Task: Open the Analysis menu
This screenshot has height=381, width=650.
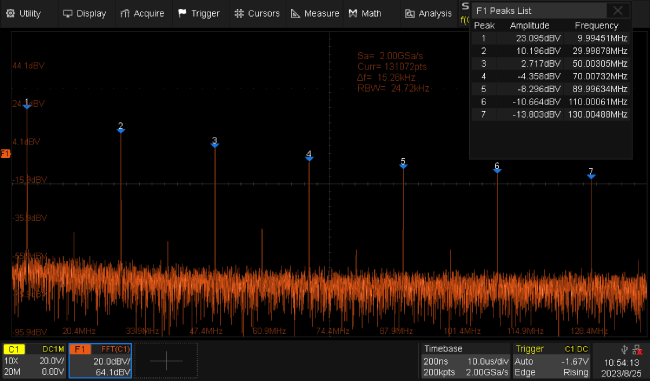Action: tap(428, 14)
